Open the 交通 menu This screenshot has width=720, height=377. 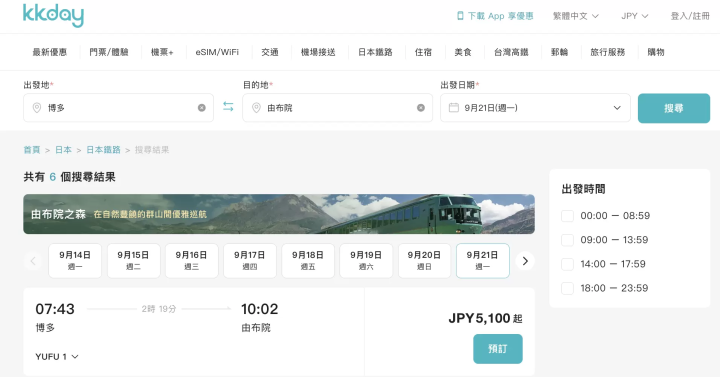pyautogui.click(x=270, y=52)
